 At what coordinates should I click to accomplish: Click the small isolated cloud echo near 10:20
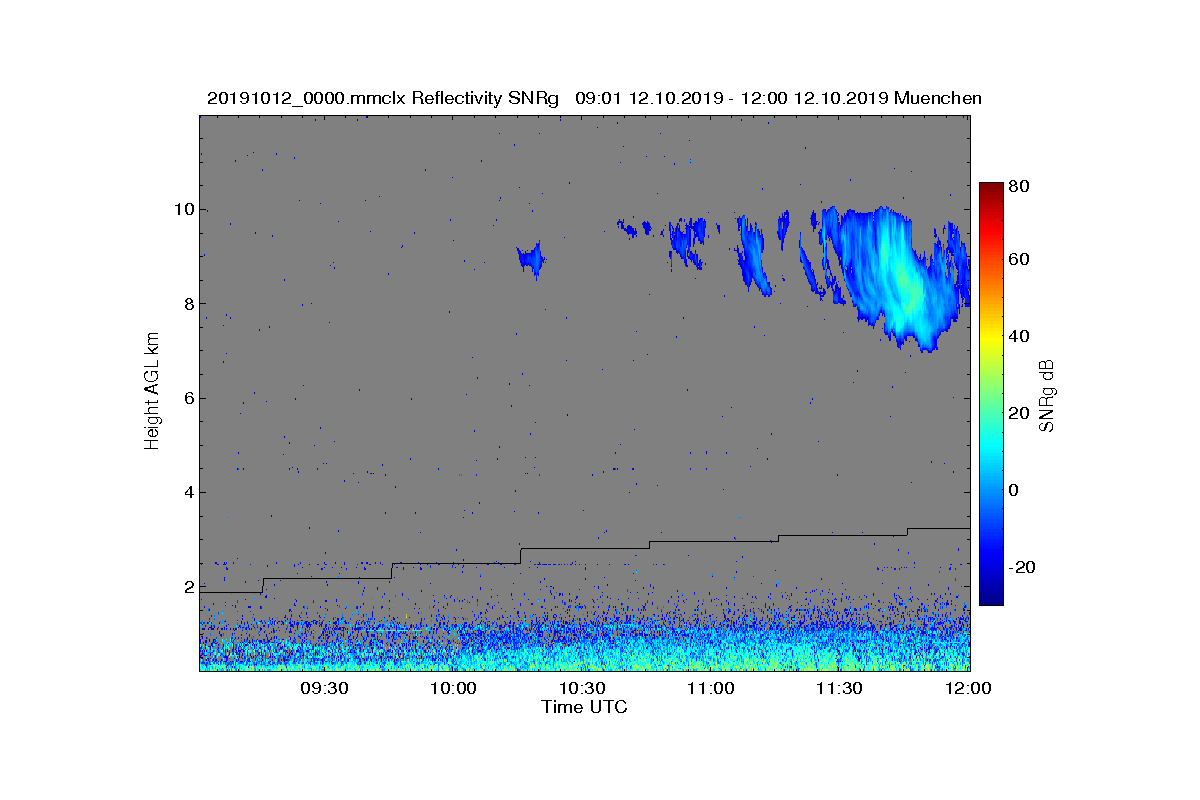tap(530, 260)
